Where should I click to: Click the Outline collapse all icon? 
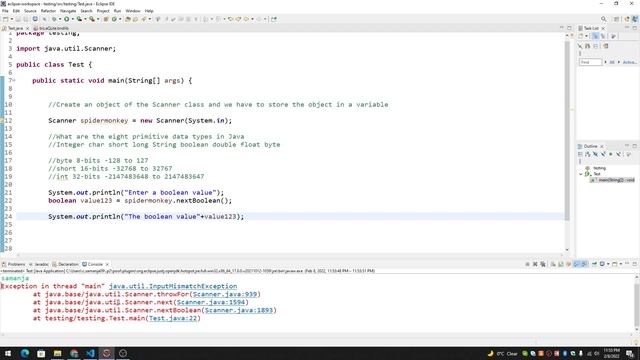(580, 154)
